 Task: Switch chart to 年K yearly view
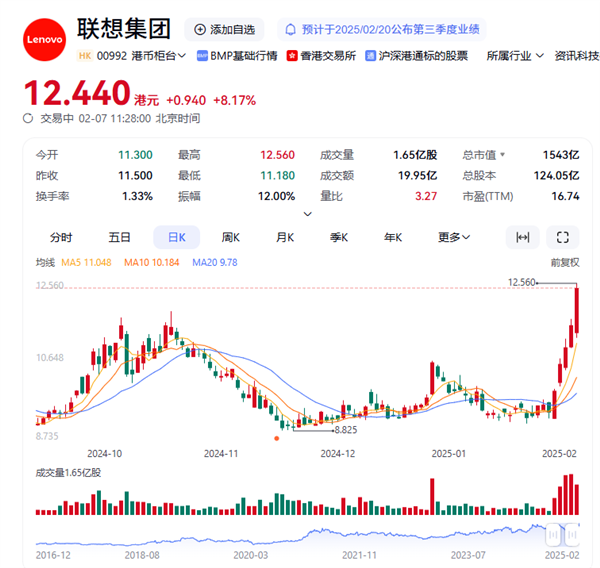click(393, 237)
